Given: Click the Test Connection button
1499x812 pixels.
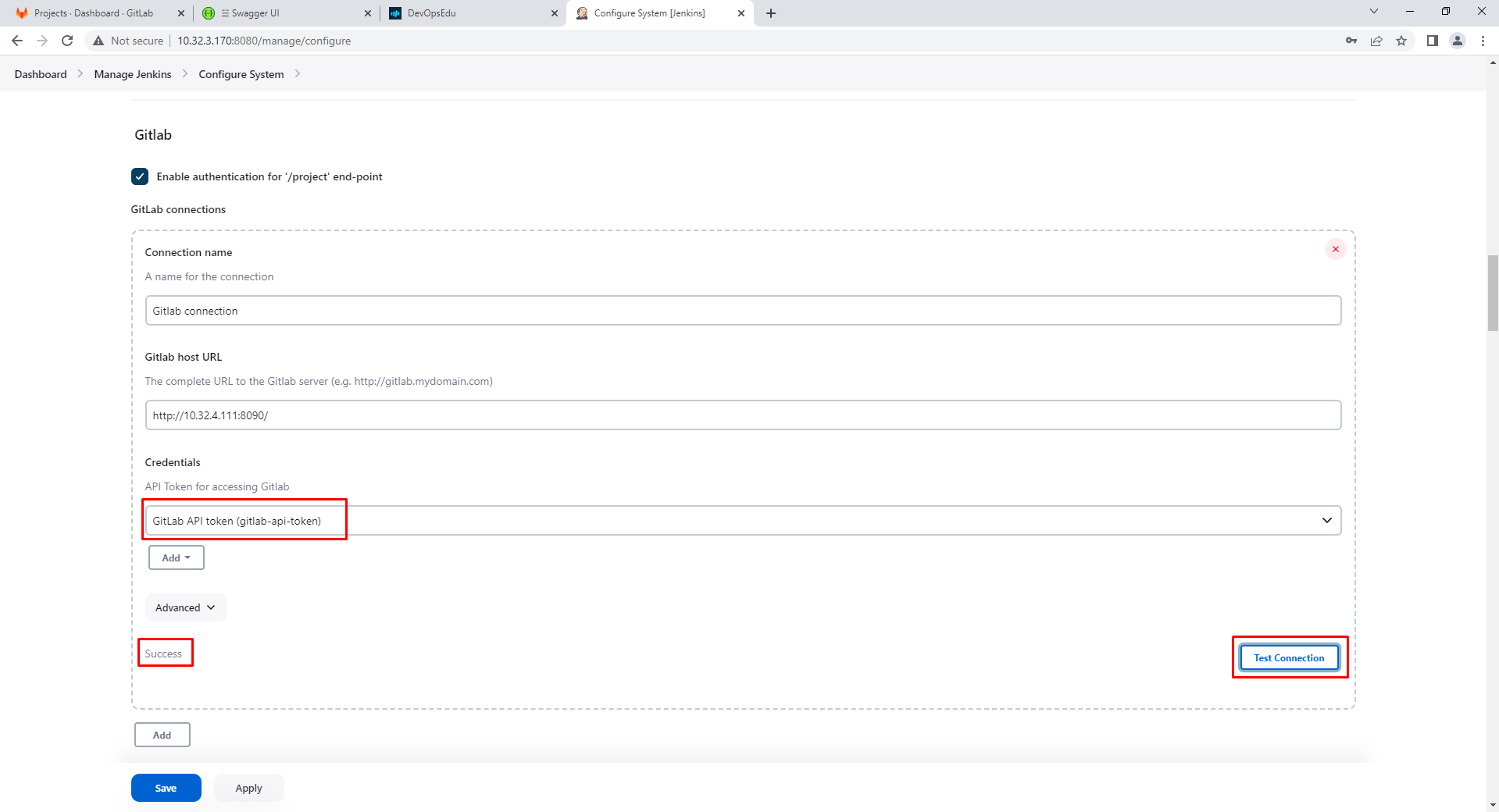Looking at the screenshot, I should tap(1289, 657).
